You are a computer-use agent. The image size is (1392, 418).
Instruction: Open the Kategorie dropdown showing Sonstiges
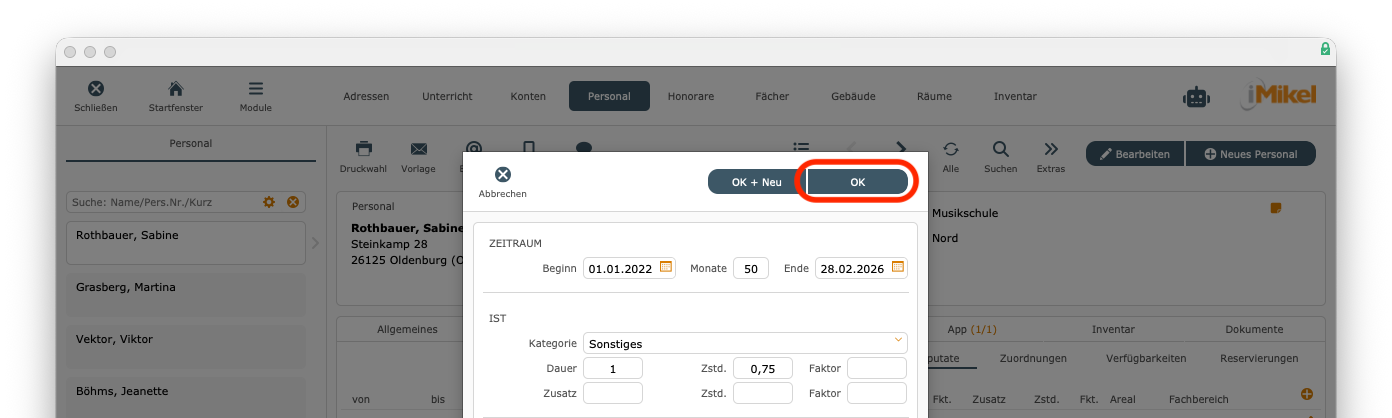(x=745, y=343)
